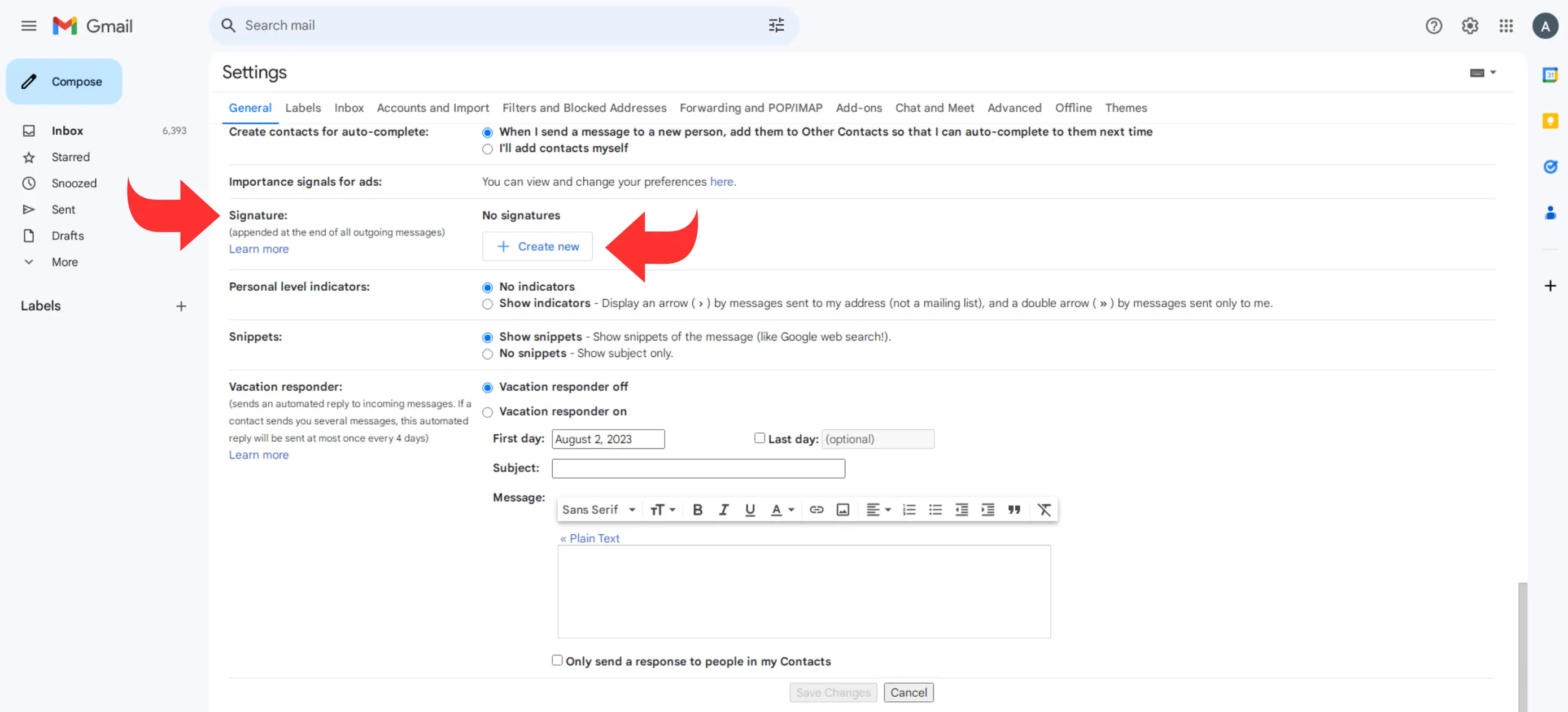This screenshot has width=1568, height=712.
Task: Enable the Last day checkbox
Action: (x=759, y=438)
